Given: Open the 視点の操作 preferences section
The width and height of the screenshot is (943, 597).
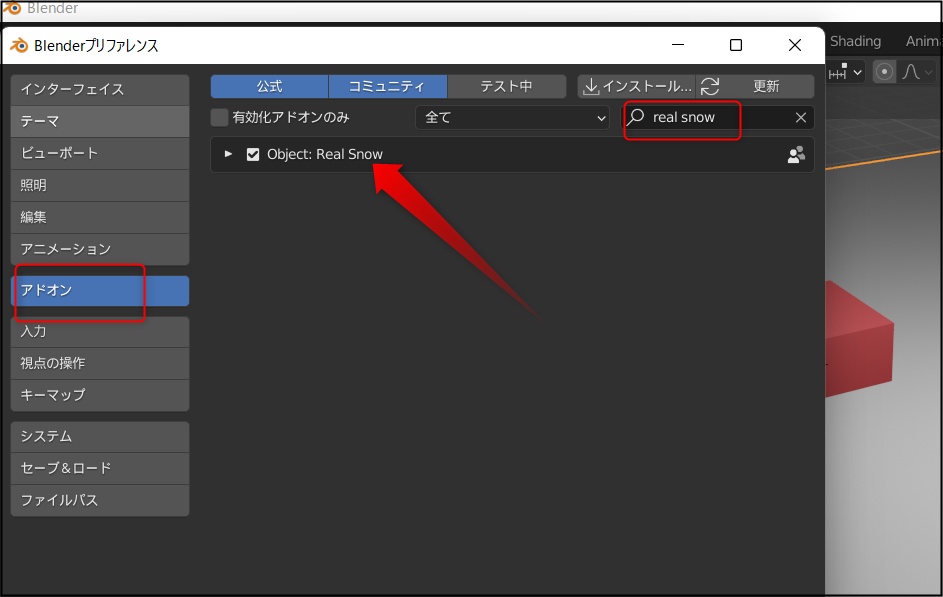Looking at the screenshot, I should click(100, 363).
